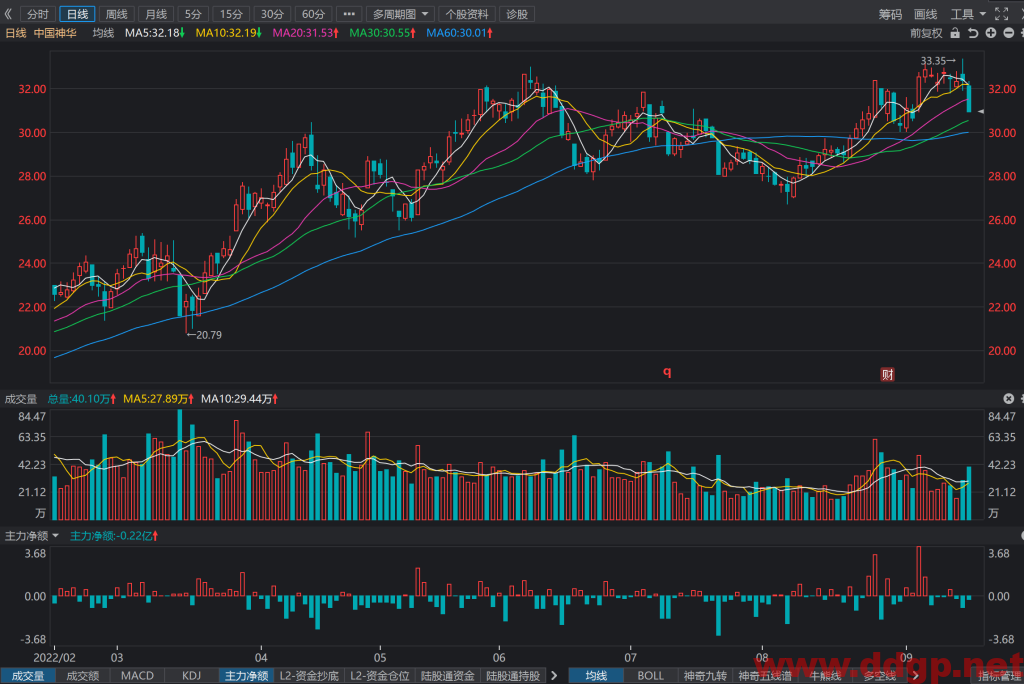Select the bottom 主力净额 indicator tab
This screenshot has height=684, width=1024.
click(x=246, y=676)
